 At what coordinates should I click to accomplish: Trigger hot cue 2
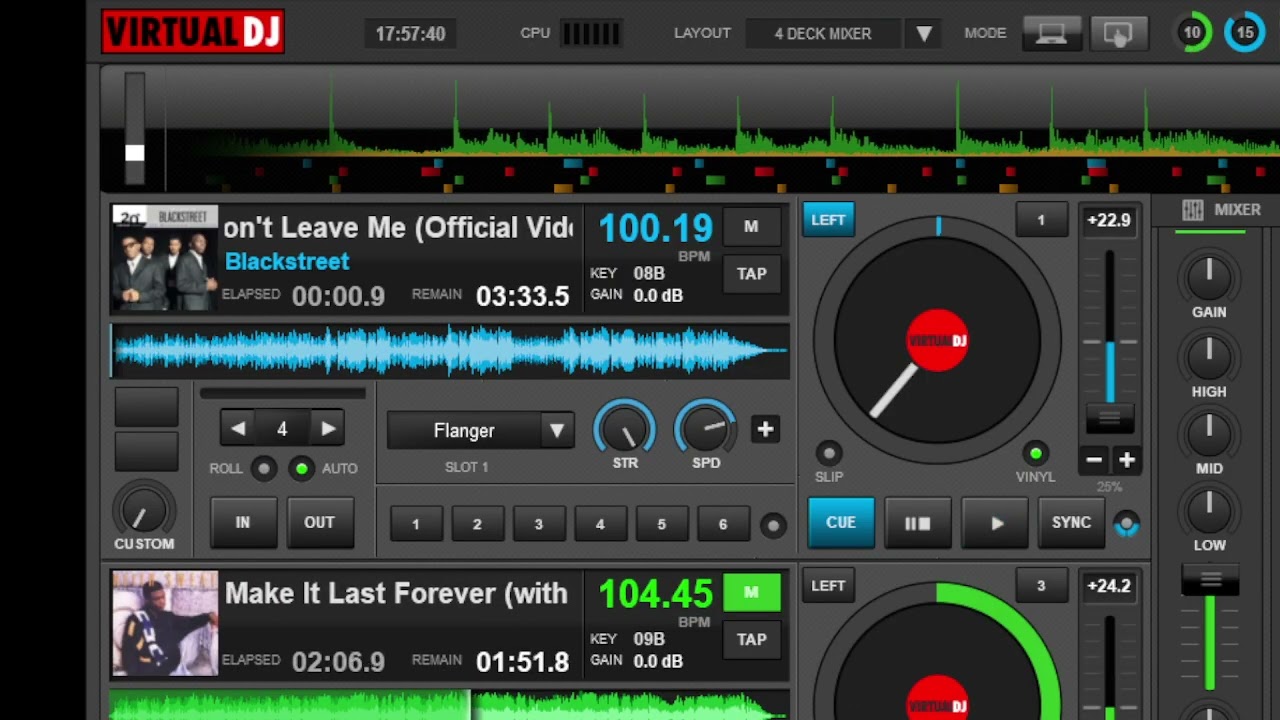point(477,524)
